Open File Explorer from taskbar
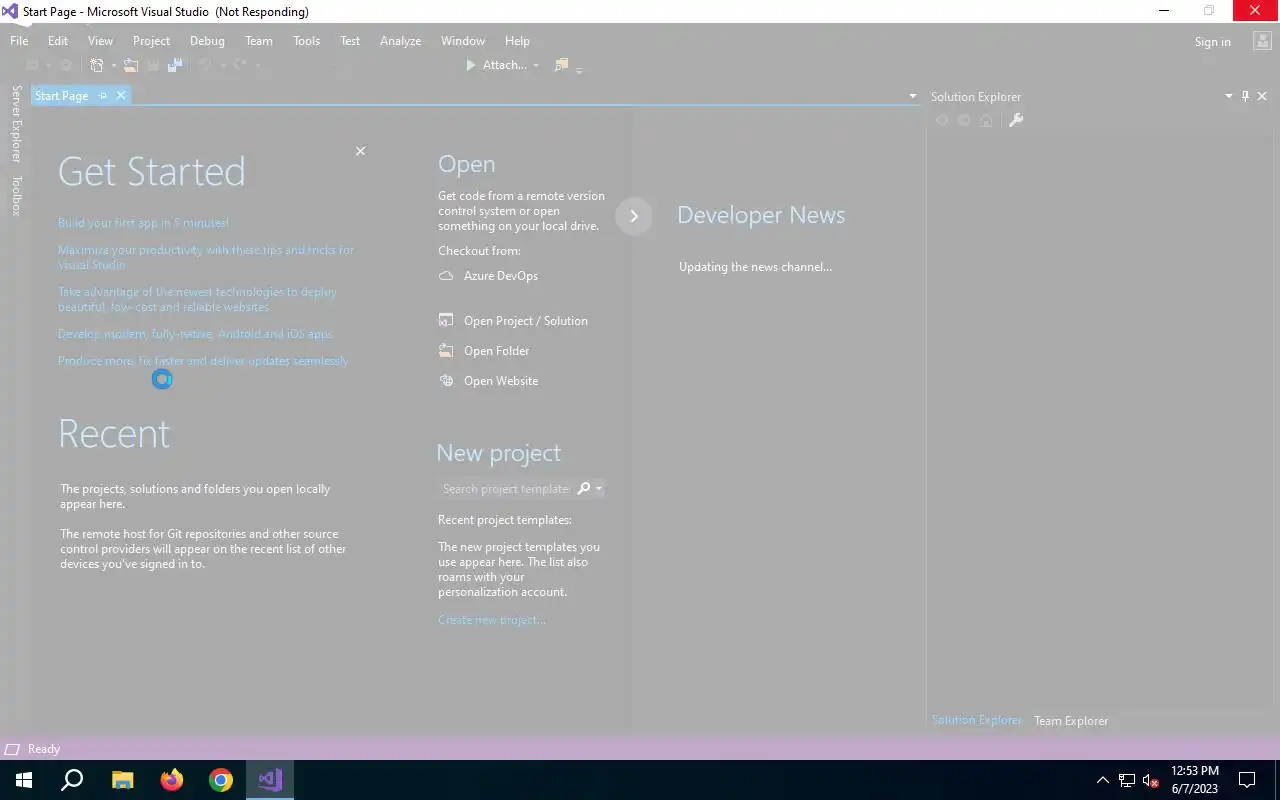 (122, 780)
